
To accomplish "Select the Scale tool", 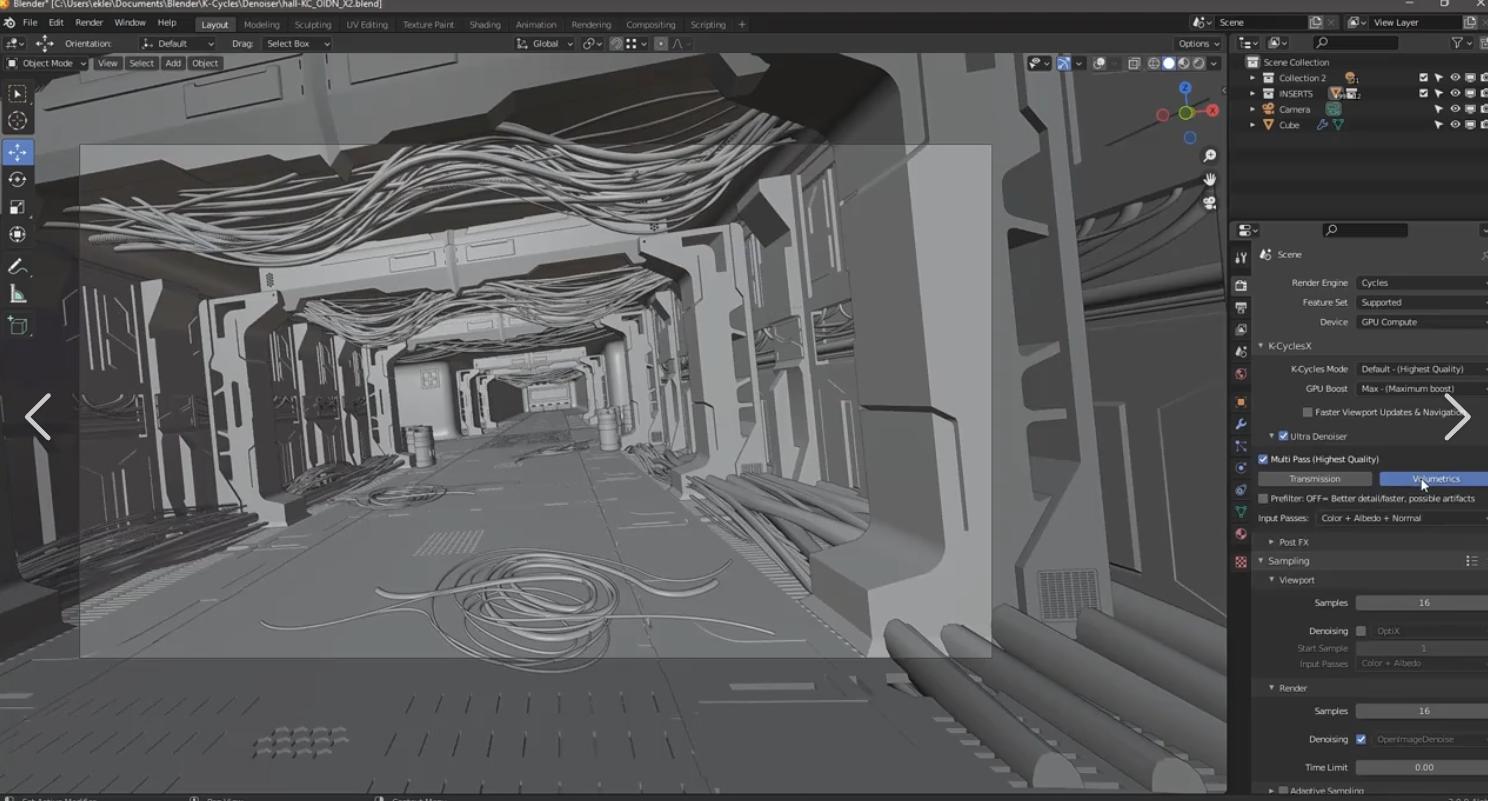I will [x=18, y=207].
